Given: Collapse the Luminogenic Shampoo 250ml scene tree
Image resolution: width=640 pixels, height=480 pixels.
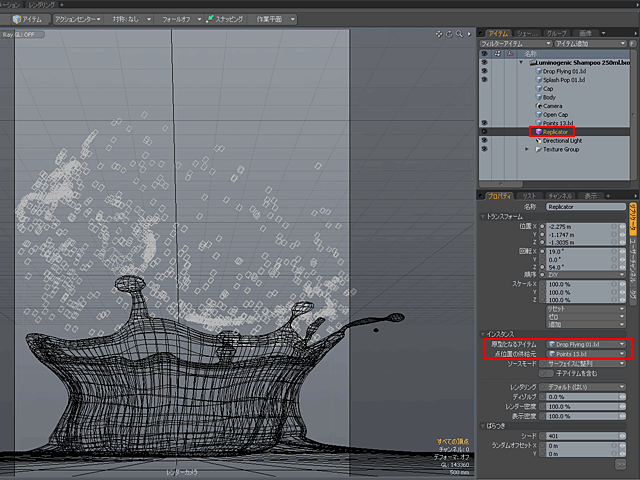Looking at the screenshot, I should tap(521, 63).
